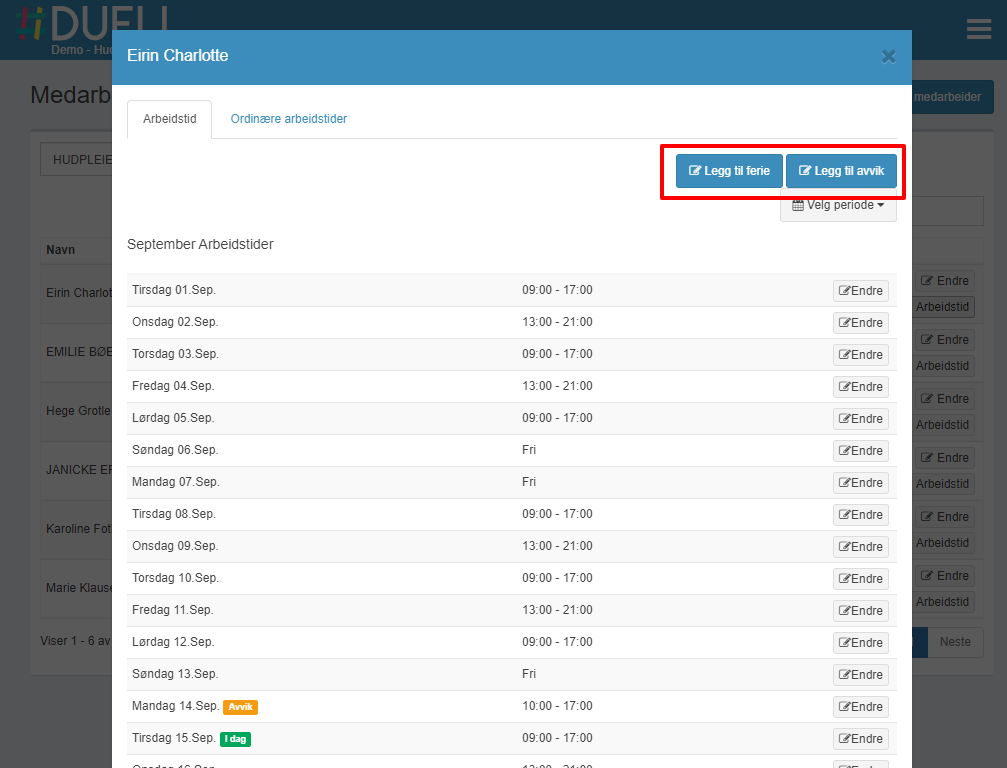Edit working hours for Torsdag 03.Sep.

(861, 354)
